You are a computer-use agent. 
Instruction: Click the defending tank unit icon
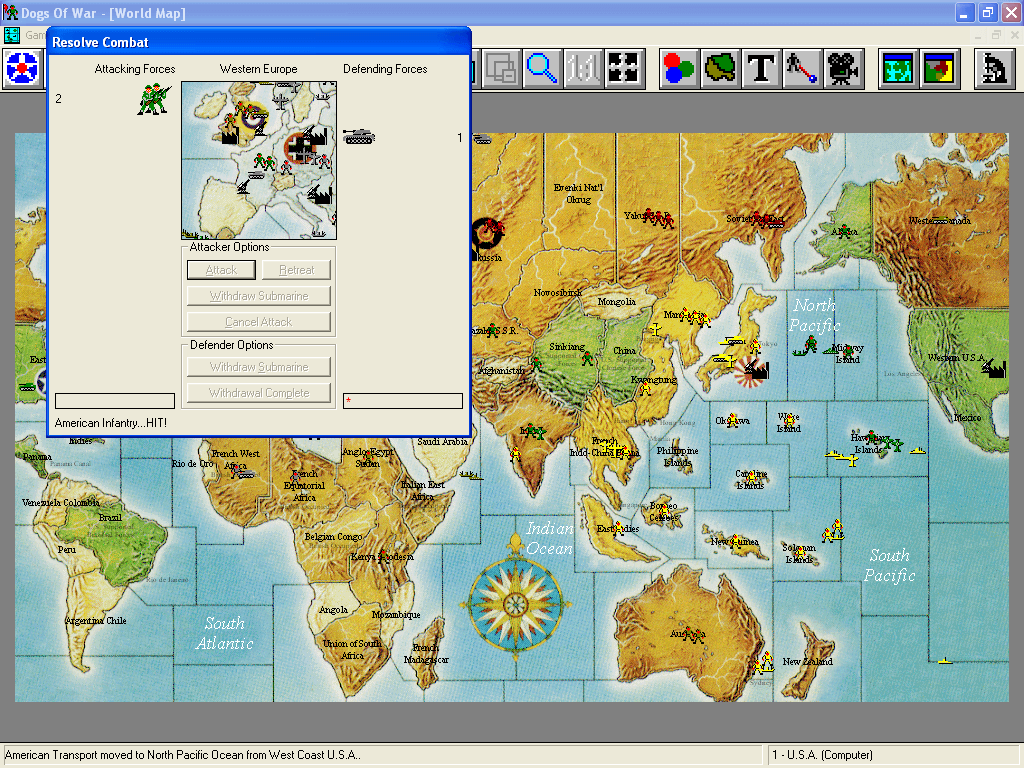[x=359, y=136]
